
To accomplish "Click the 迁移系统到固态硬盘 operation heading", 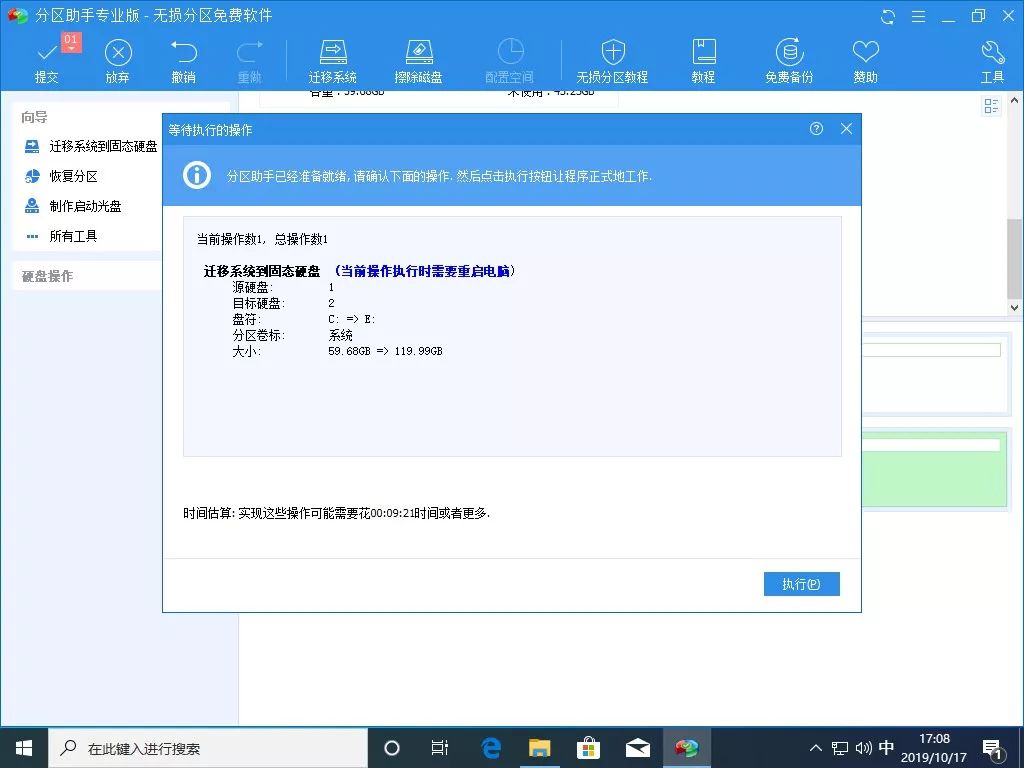I will pos(262,271).
